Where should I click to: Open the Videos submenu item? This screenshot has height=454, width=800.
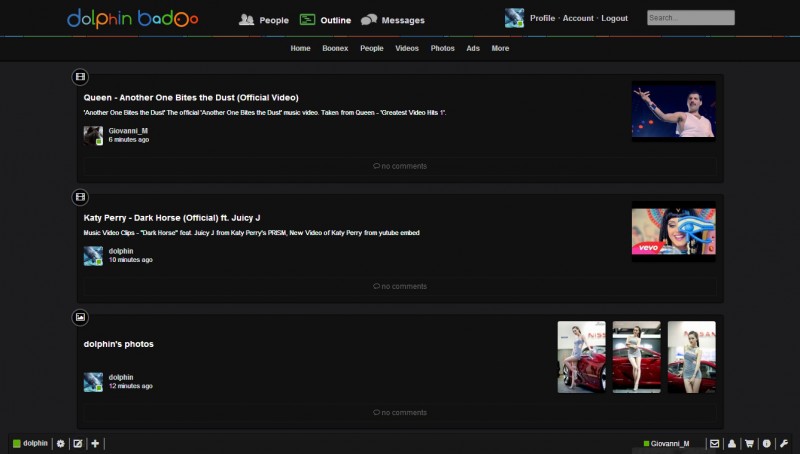pos(407,48)
